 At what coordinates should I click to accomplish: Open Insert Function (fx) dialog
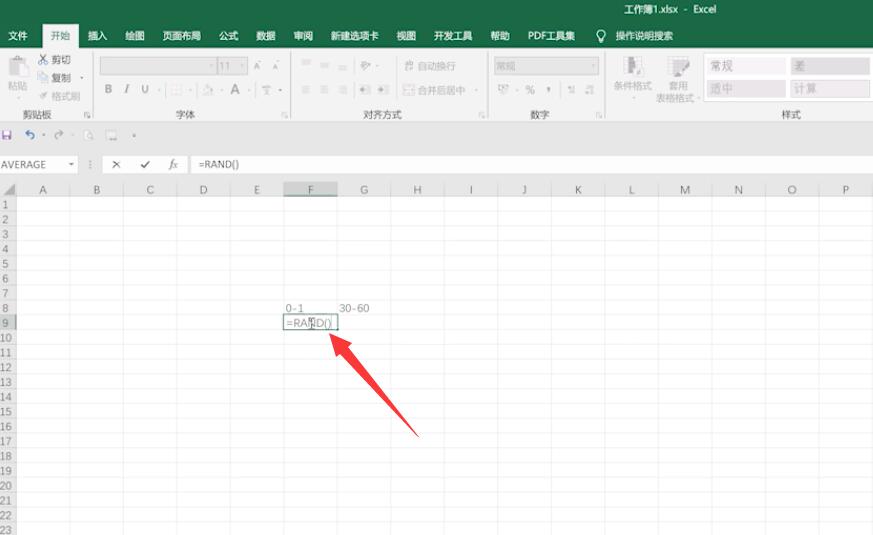pyautogui.click(x=173, y=164)
